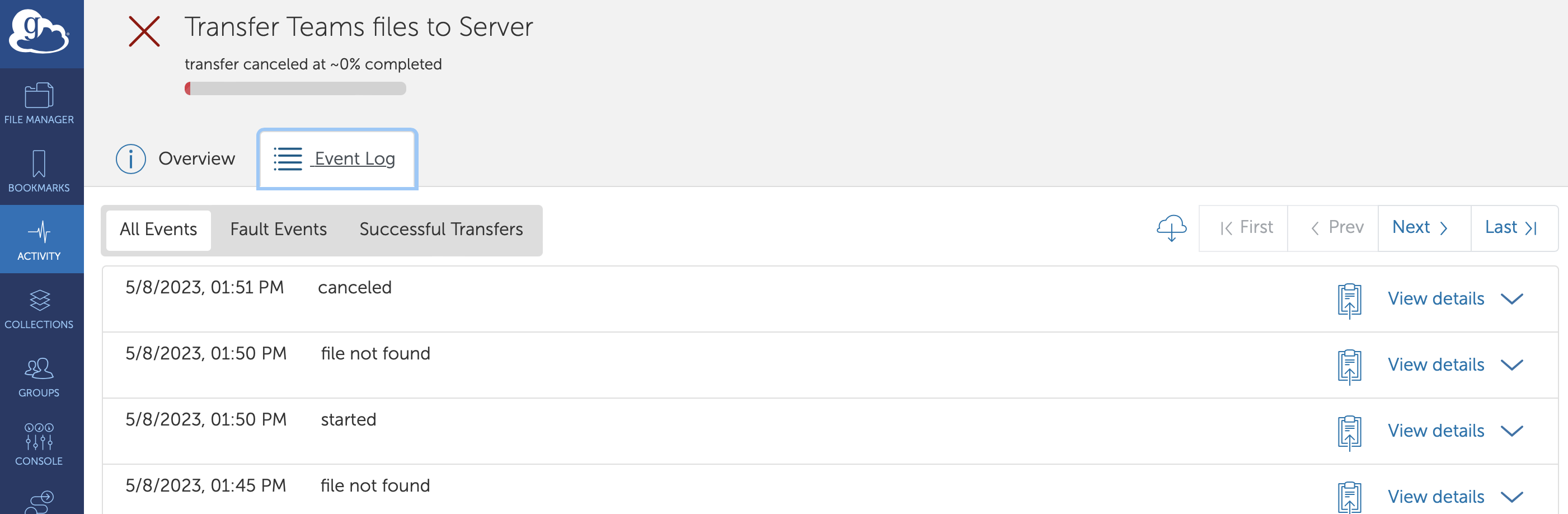Download event log via cloud icon

(x=1171, y=228)
